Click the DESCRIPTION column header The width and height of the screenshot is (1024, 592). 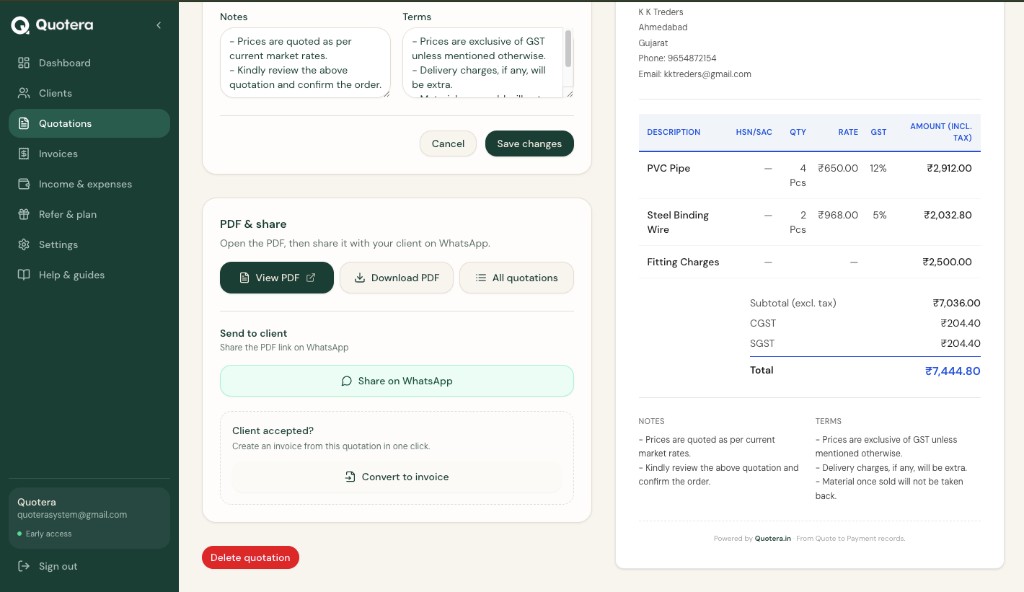pos(673,132)
